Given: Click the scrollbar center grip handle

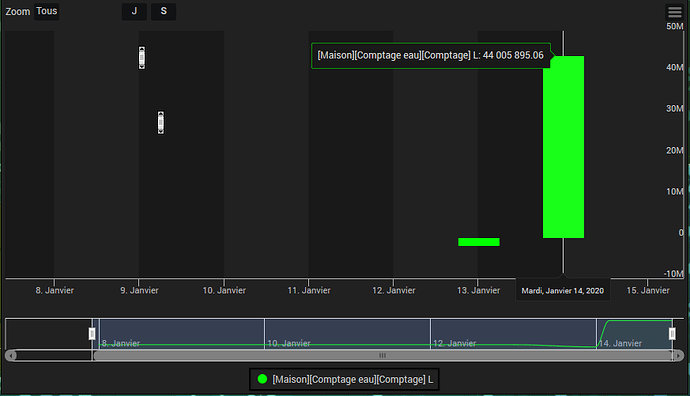Looking at the screenshot, I should tap(382, 355).
